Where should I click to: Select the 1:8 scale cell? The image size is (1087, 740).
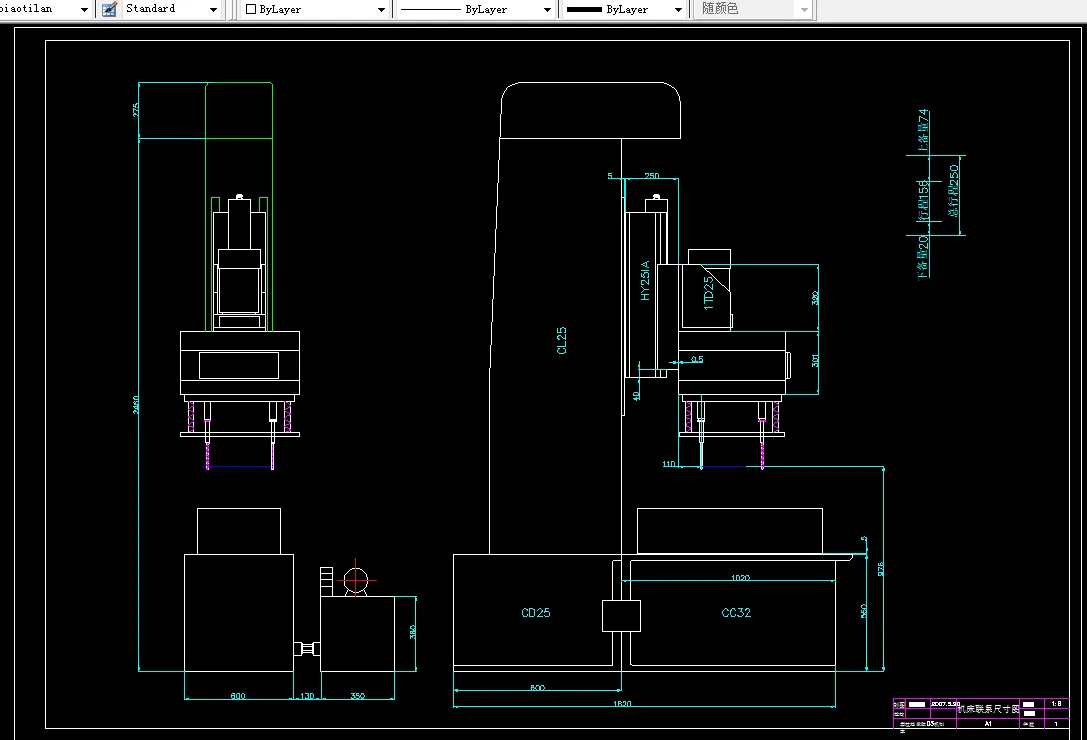[1056, 703]
